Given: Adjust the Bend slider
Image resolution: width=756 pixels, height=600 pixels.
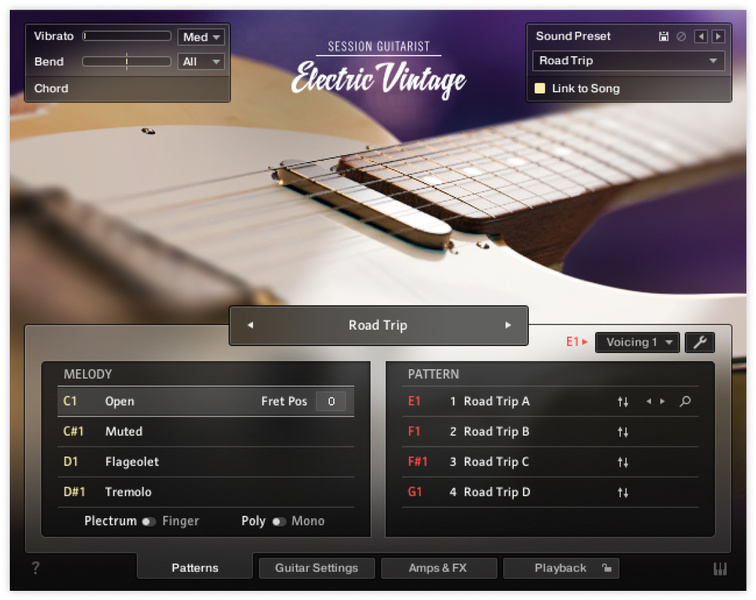Looking at the screenshot, I should coord(127,61).
